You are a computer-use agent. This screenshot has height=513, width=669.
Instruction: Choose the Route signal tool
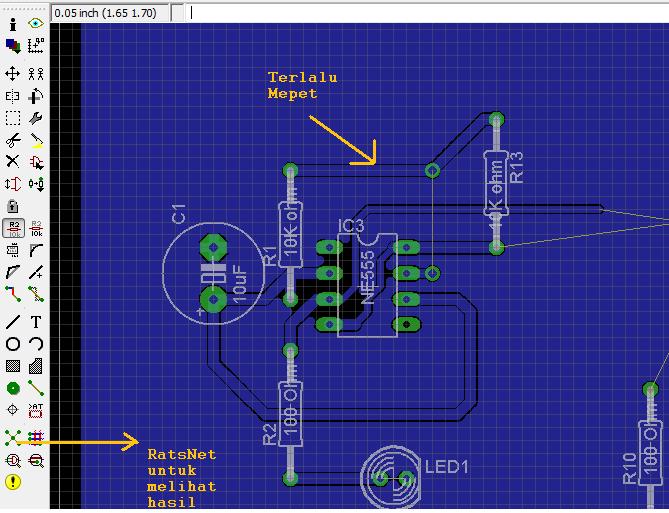point(13,294)
